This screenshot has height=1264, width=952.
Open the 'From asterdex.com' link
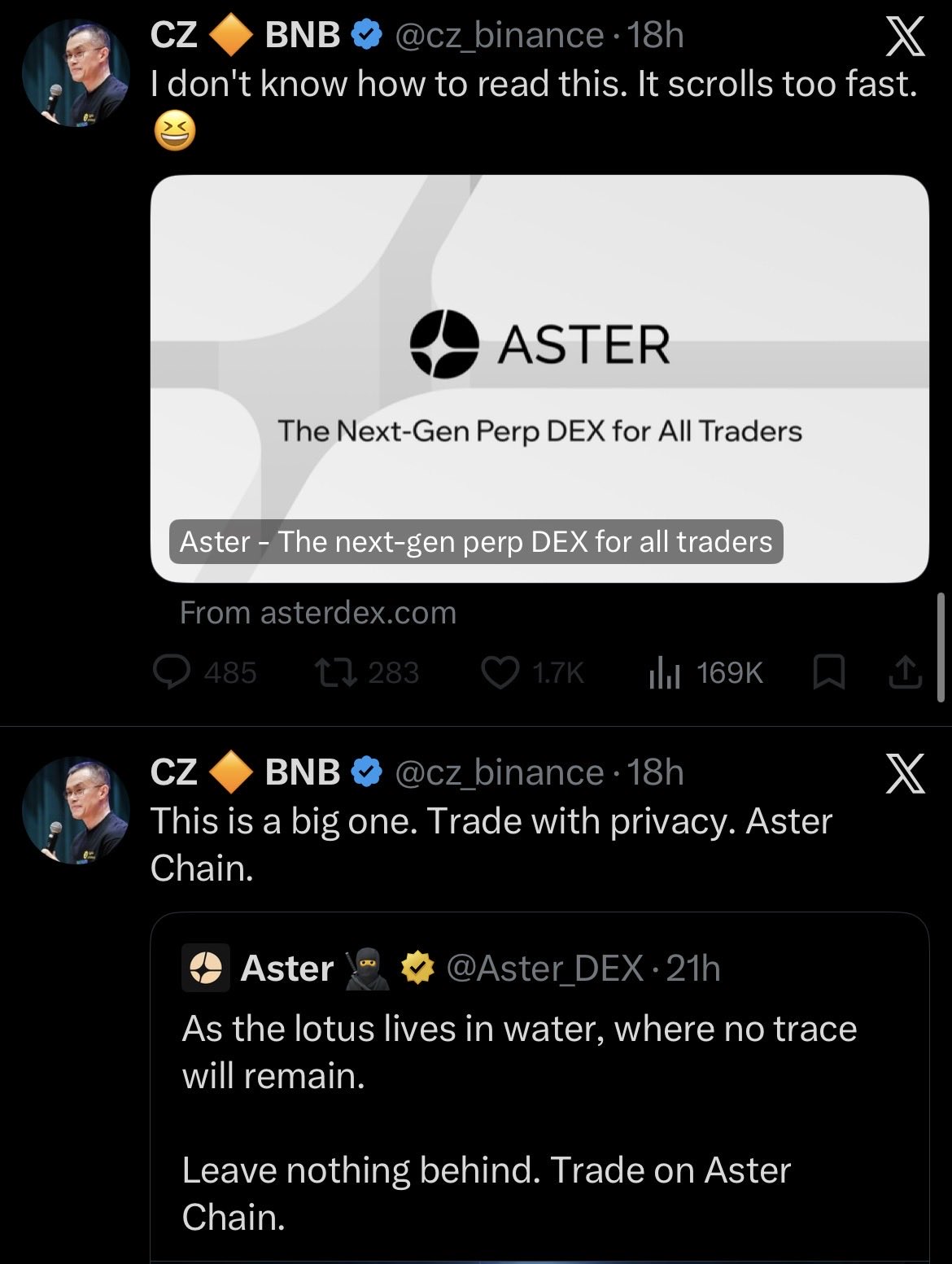point(318,613)
